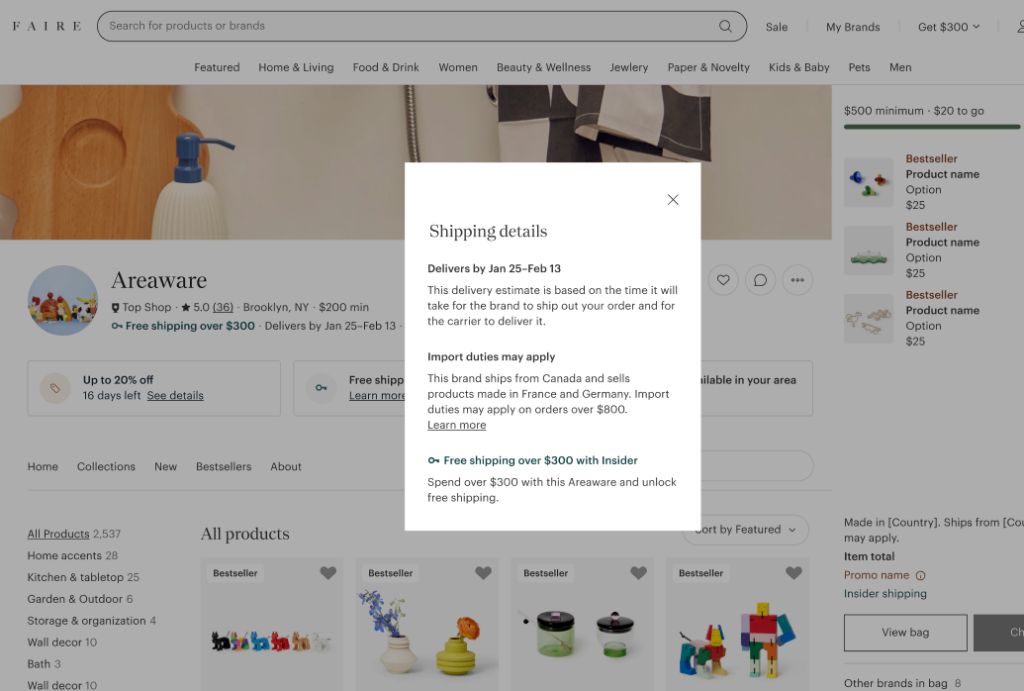The width and height of the screenshot is (1024, 691).
Task: Click the Promo name info icon
Action: (x=921, y=575)
